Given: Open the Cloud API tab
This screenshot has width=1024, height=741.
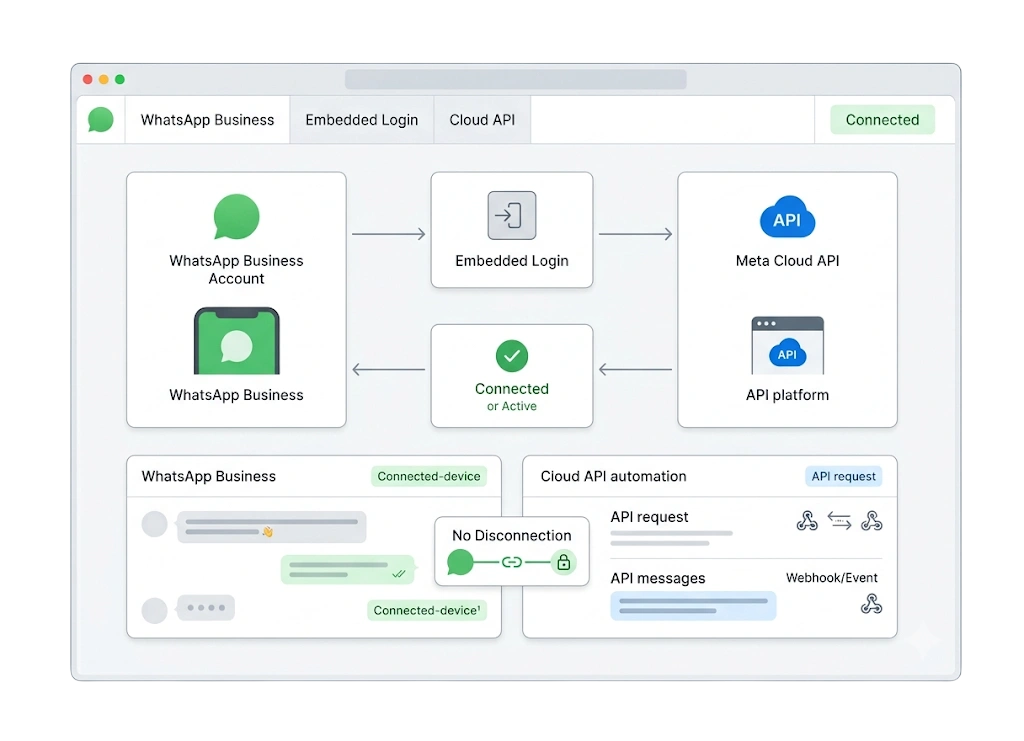Looking at the screenshot, I should coord(482,120).
